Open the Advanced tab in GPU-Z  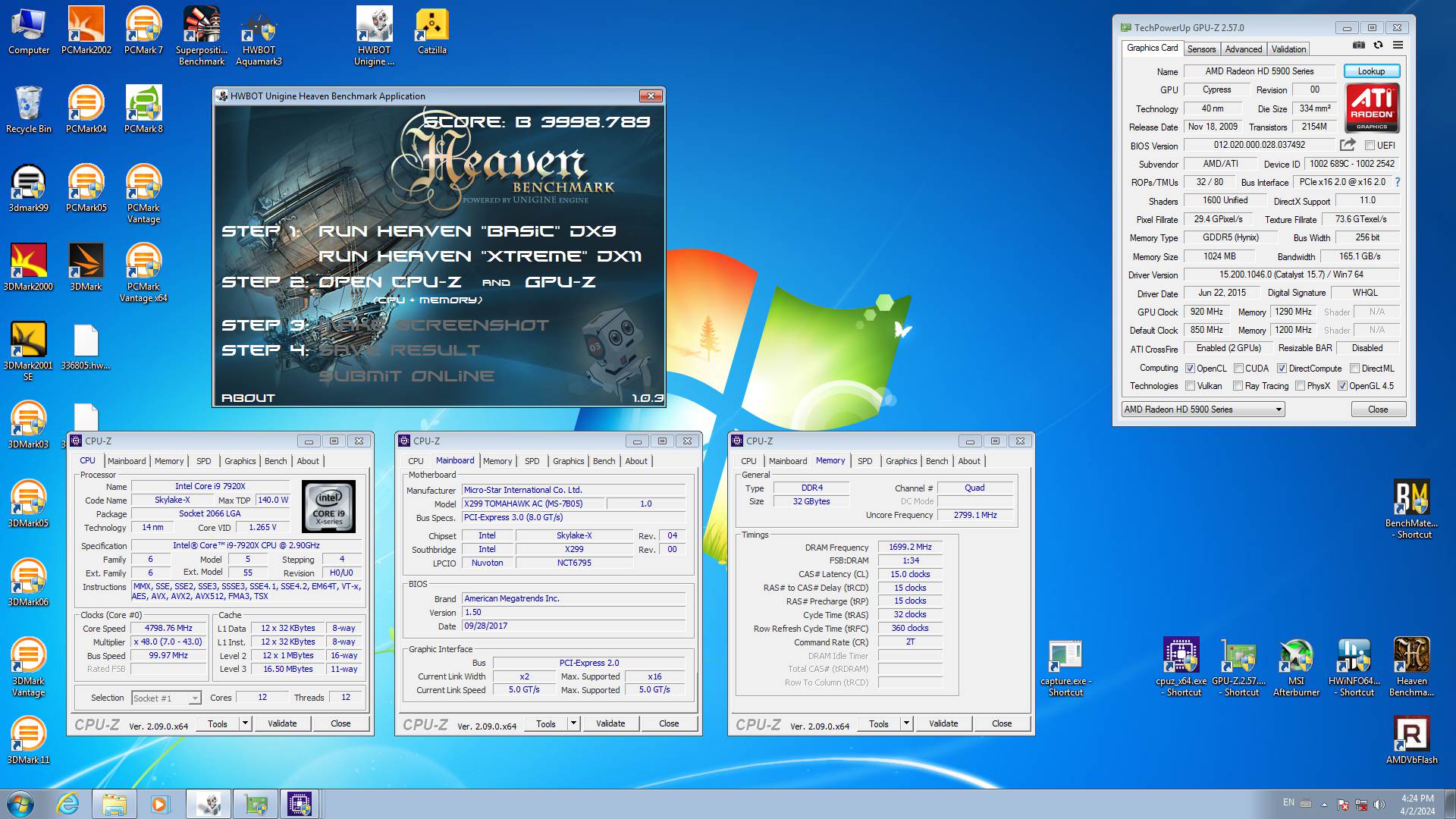1244,49
